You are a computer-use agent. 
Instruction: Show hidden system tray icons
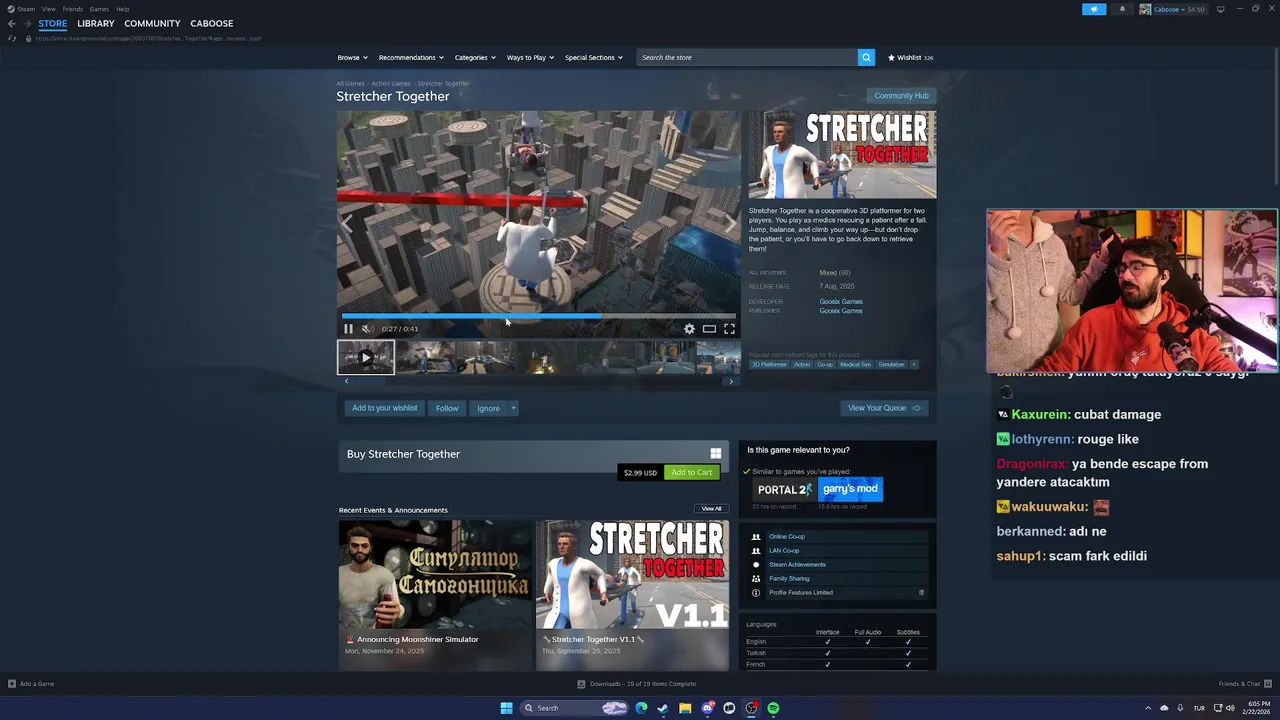point(1149,708)
